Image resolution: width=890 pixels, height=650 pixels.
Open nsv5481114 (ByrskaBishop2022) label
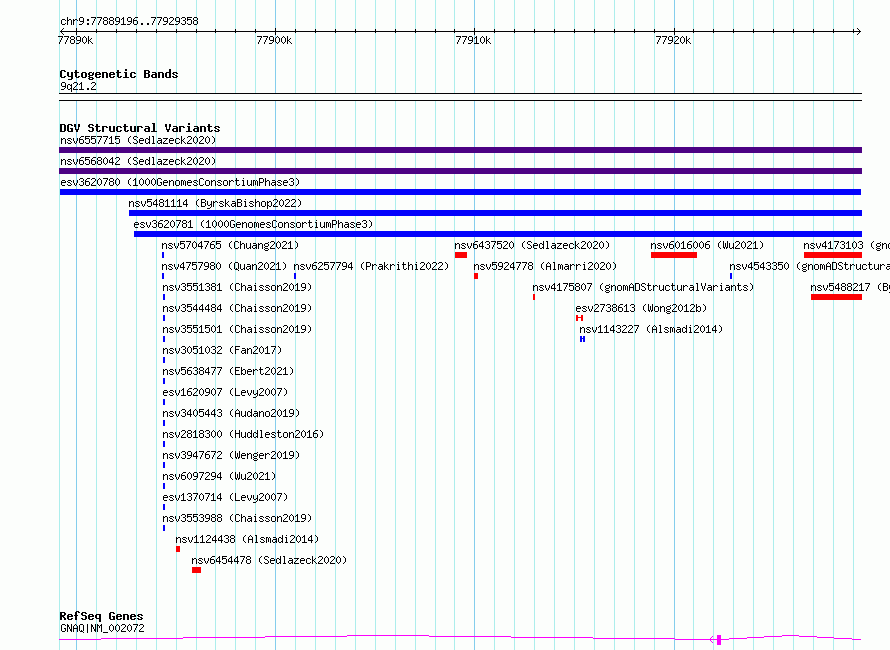(x=215, y=203)
